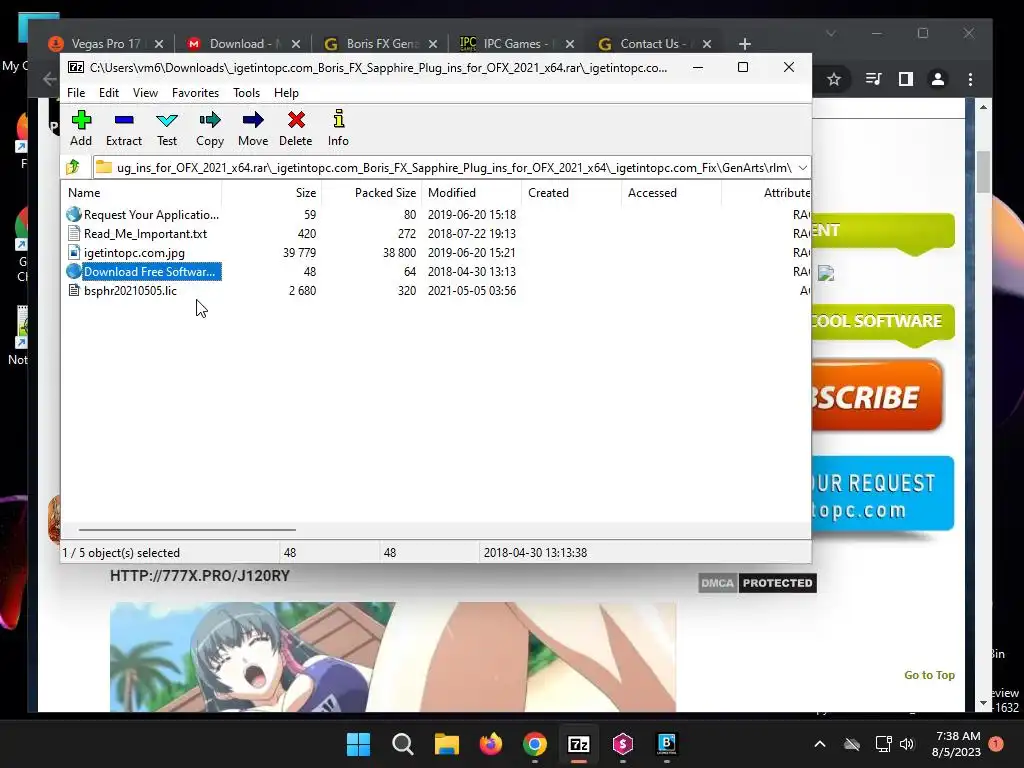Screen dimensions: 1024x768
Task: Click the volume icon in system tray
Action: pyautogui.click(x=907, y=744)
